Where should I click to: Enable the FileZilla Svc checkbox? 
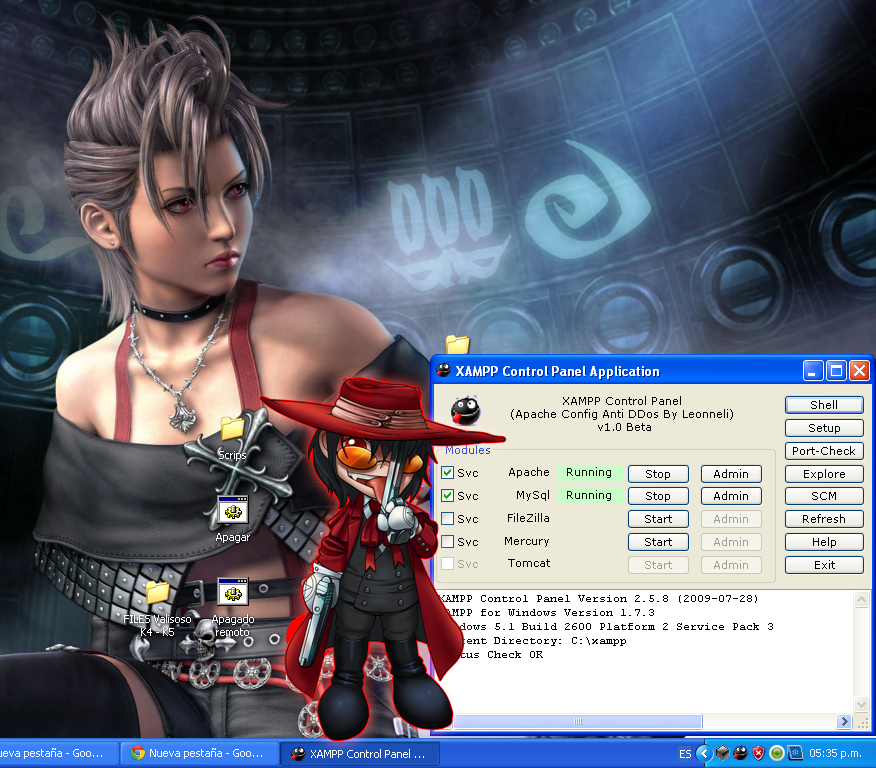point(448,519)
